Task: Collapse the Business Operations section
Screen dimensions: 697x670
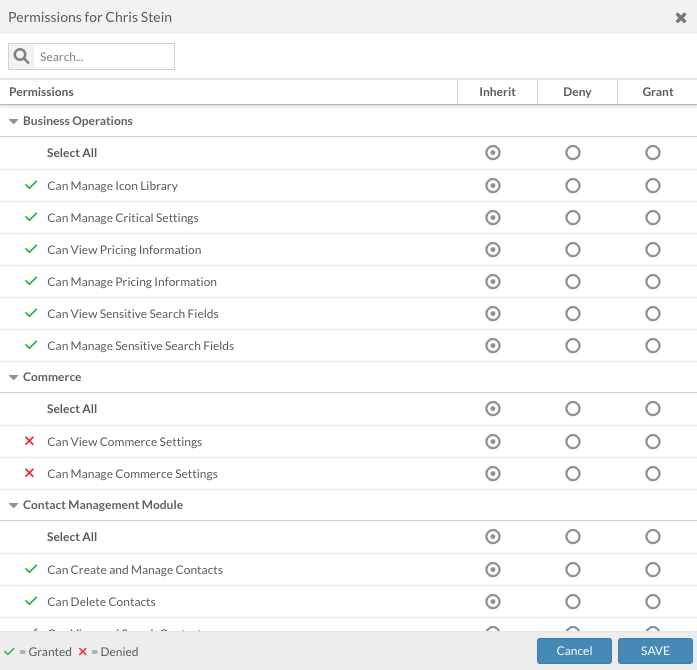Action: point(13,121)
